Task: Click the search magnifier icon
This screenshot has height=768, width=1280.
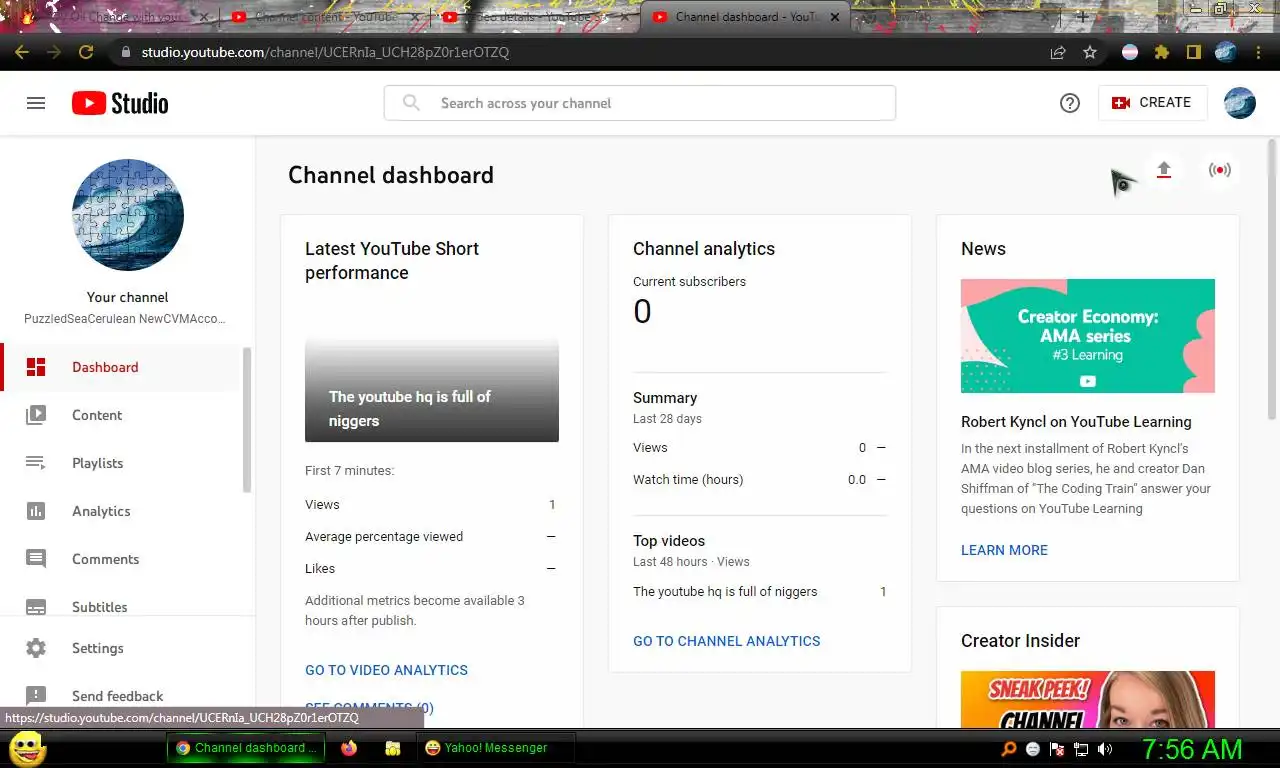Action: point(411,103)
